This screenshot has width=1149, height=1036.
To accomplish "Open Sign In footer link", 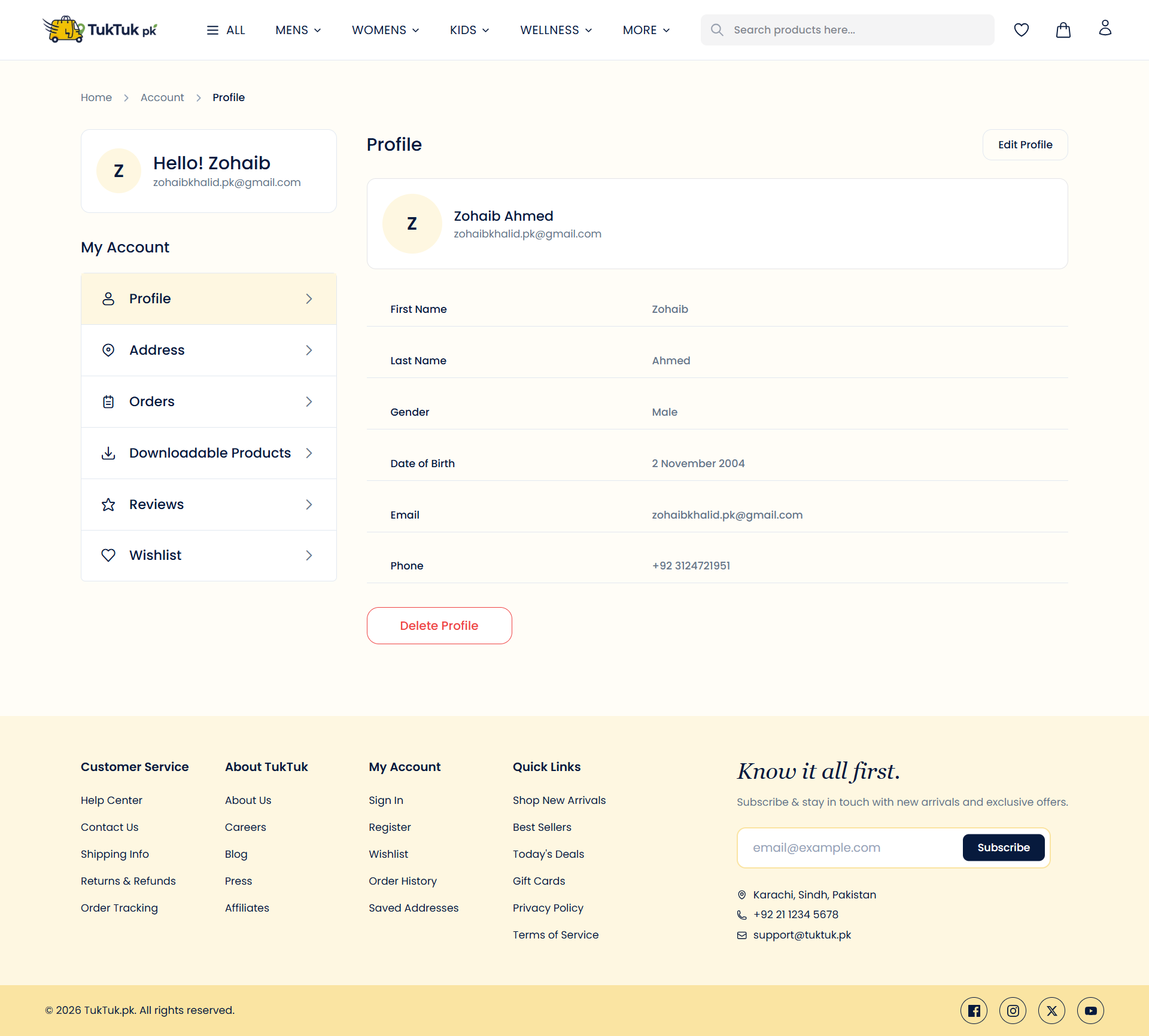I will pyautogui.click(x=386, y=800).
